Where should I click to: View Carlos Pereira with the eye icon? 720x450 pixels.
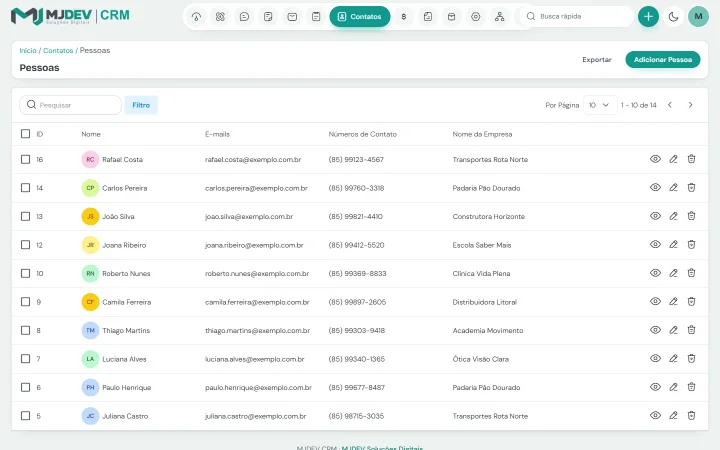[655, 187]
